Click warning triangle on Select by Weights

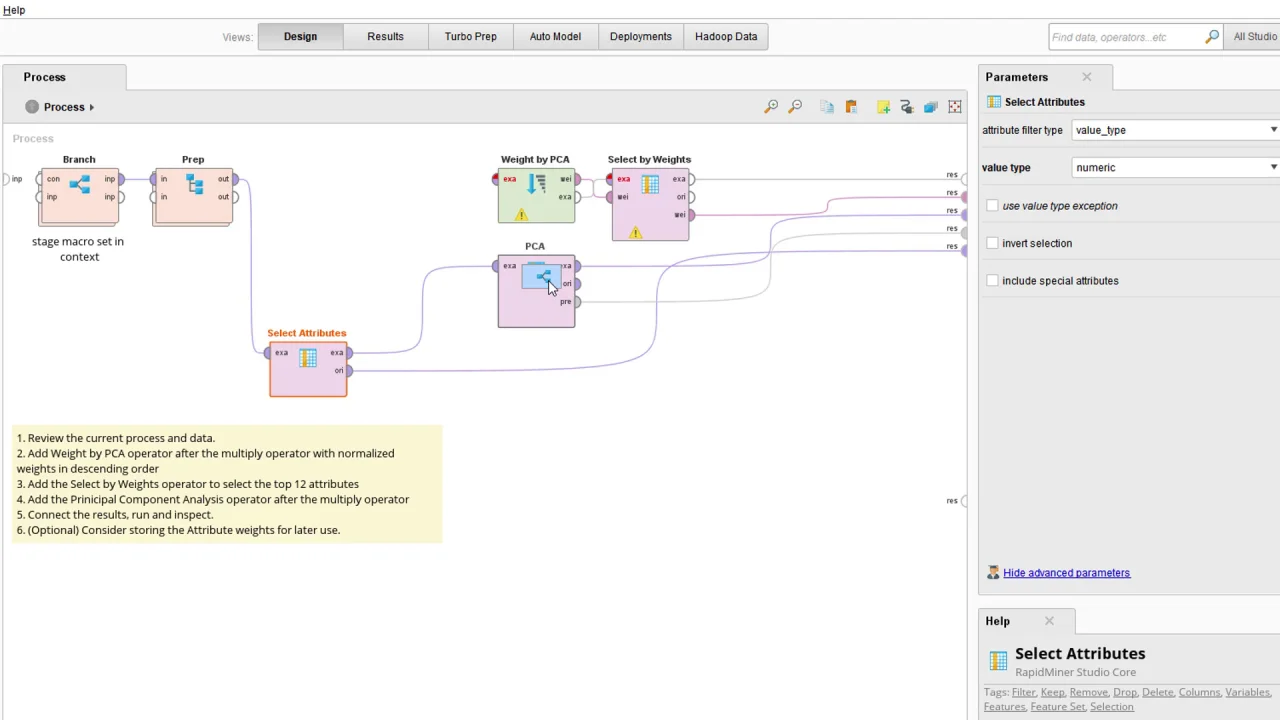pos(635,233)
